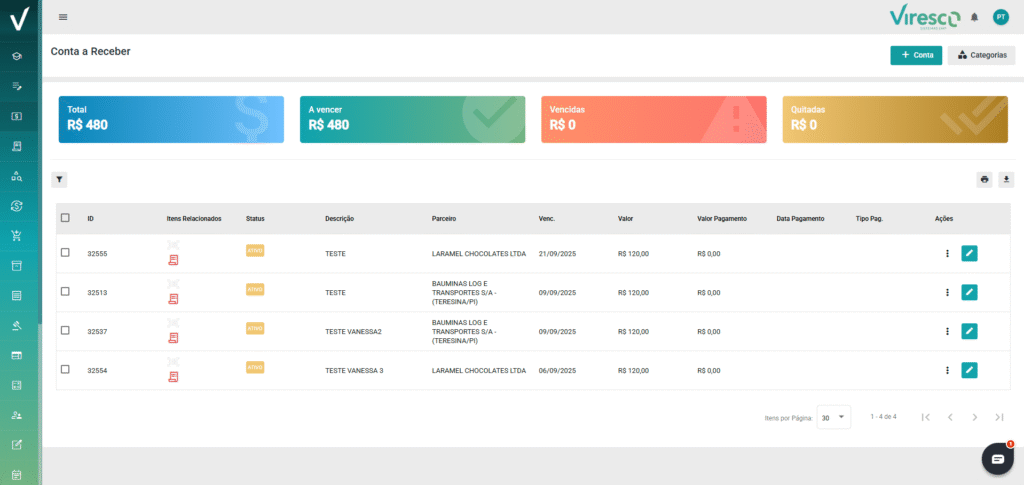
Task: Expand the three-dot actions menu for 32554
Action: 947,370
